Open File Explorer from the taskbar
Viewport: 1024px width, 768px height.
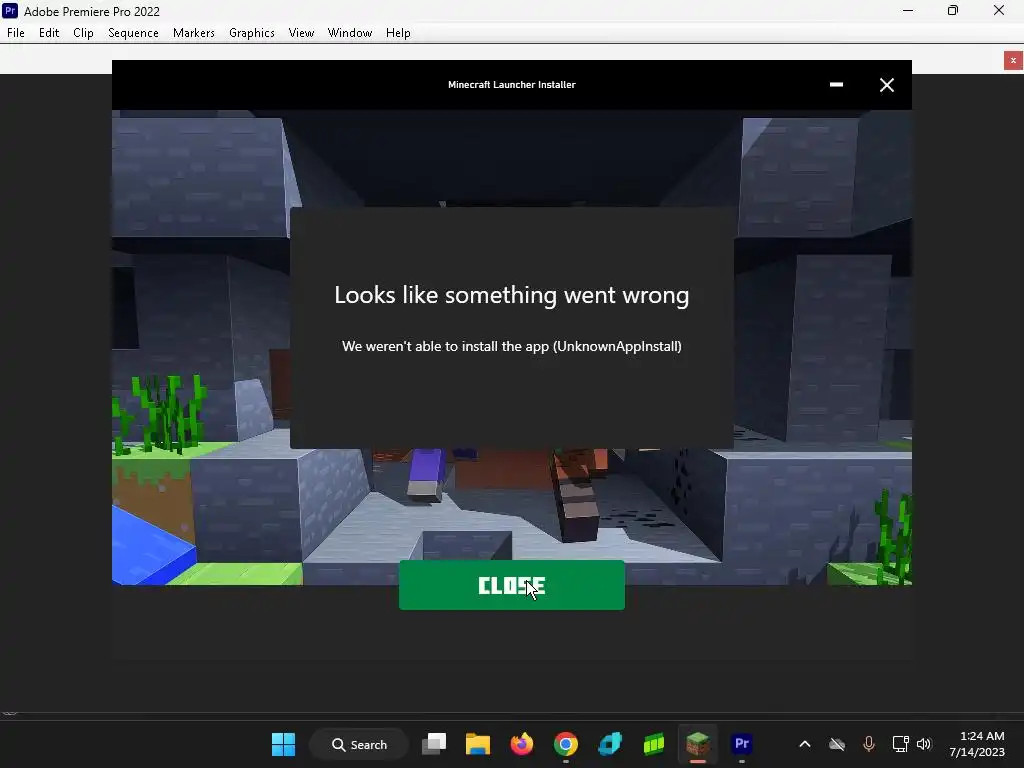[477, 744]
